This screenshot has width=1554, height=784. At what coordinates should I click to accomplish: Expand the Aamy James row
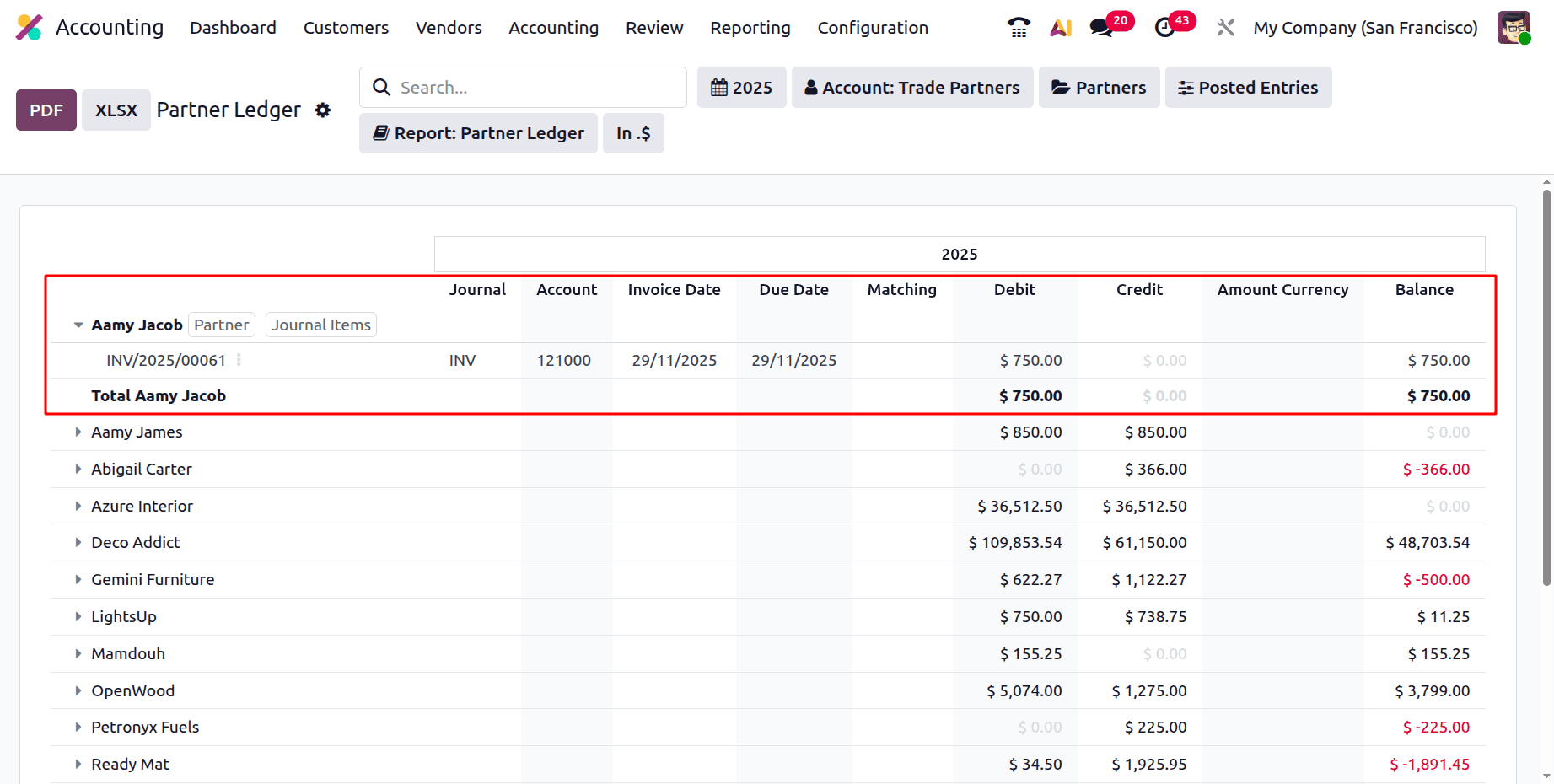pyautogui.click(x=78, y=432)
